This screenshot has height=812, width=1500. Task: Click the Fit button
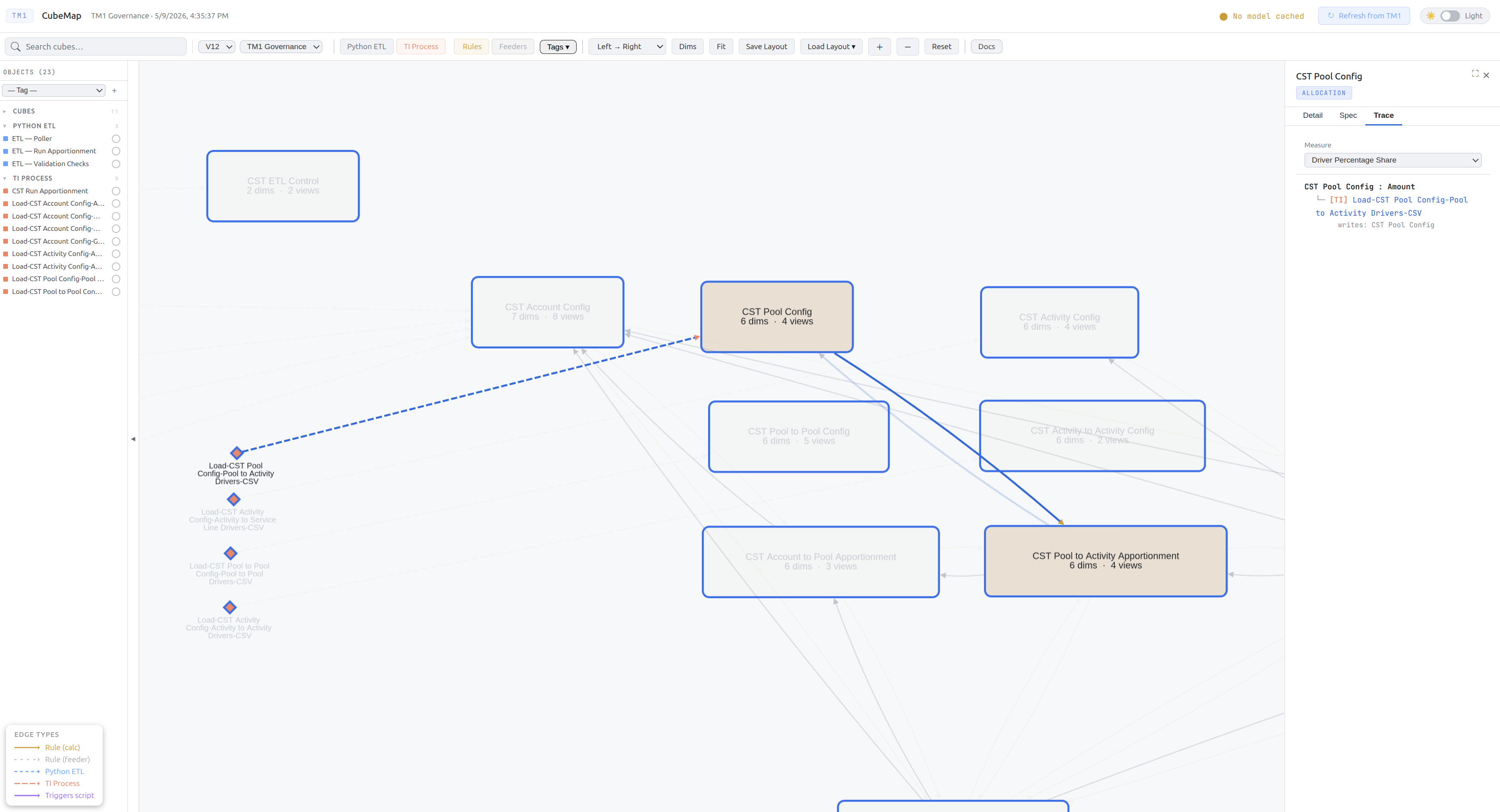point(721,47)
